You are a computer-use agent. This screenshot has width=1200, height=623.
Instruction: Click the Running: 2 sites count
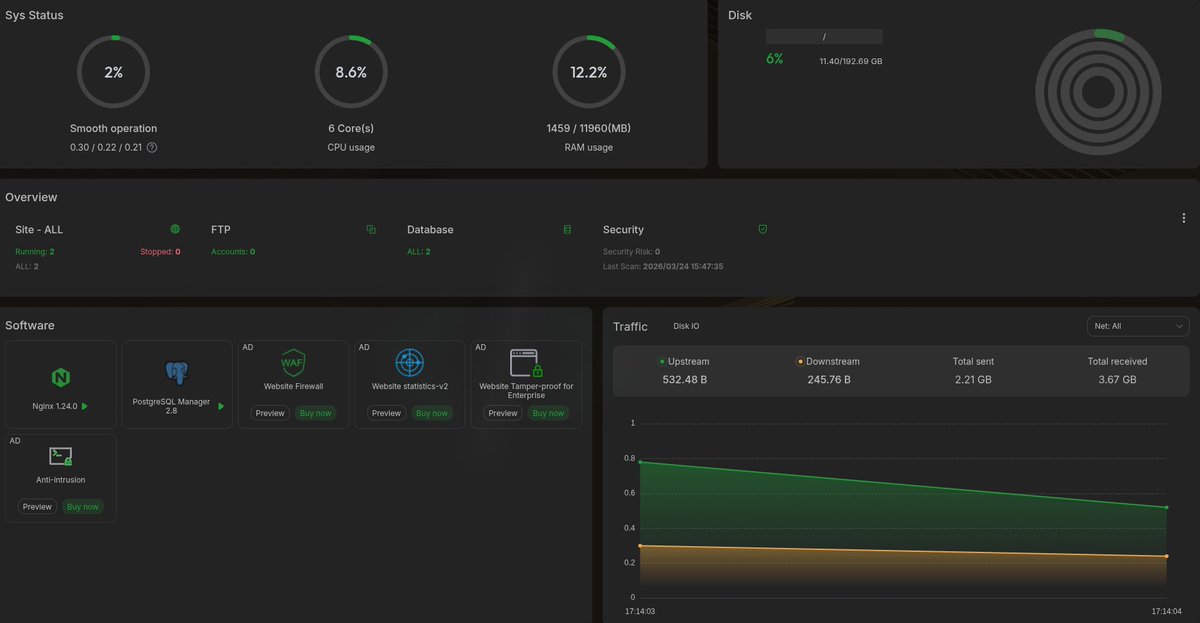[x=35, y=252]
